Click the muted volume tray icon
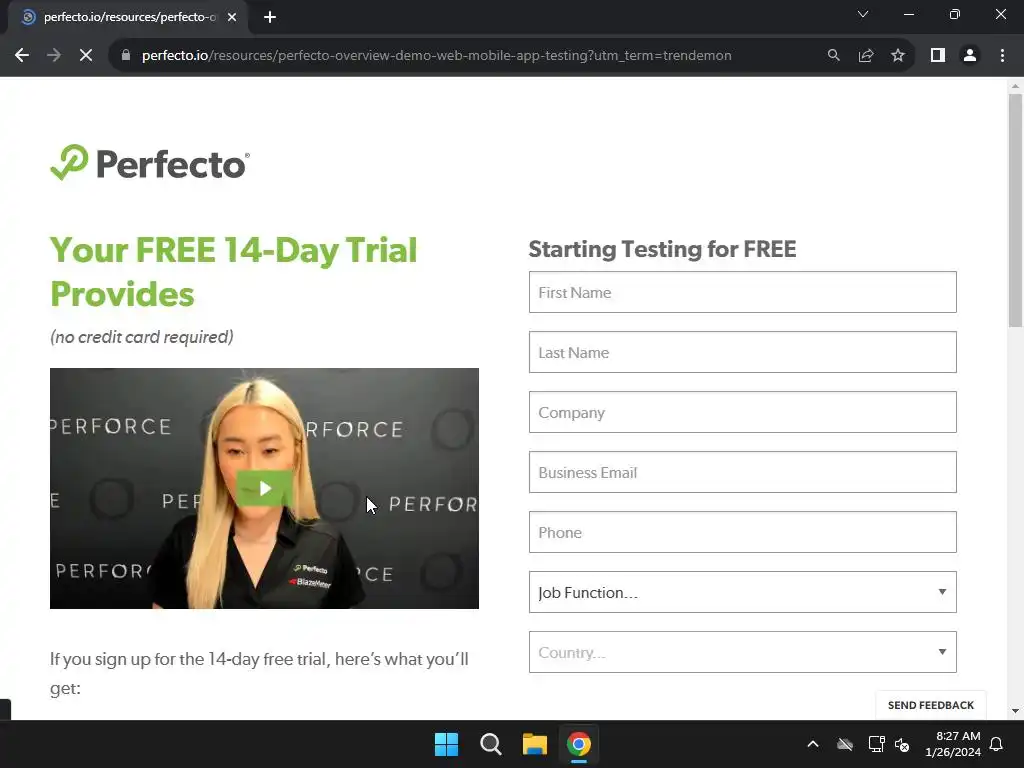This screenshot has height=768, width=1024. (x=902, y=744)
